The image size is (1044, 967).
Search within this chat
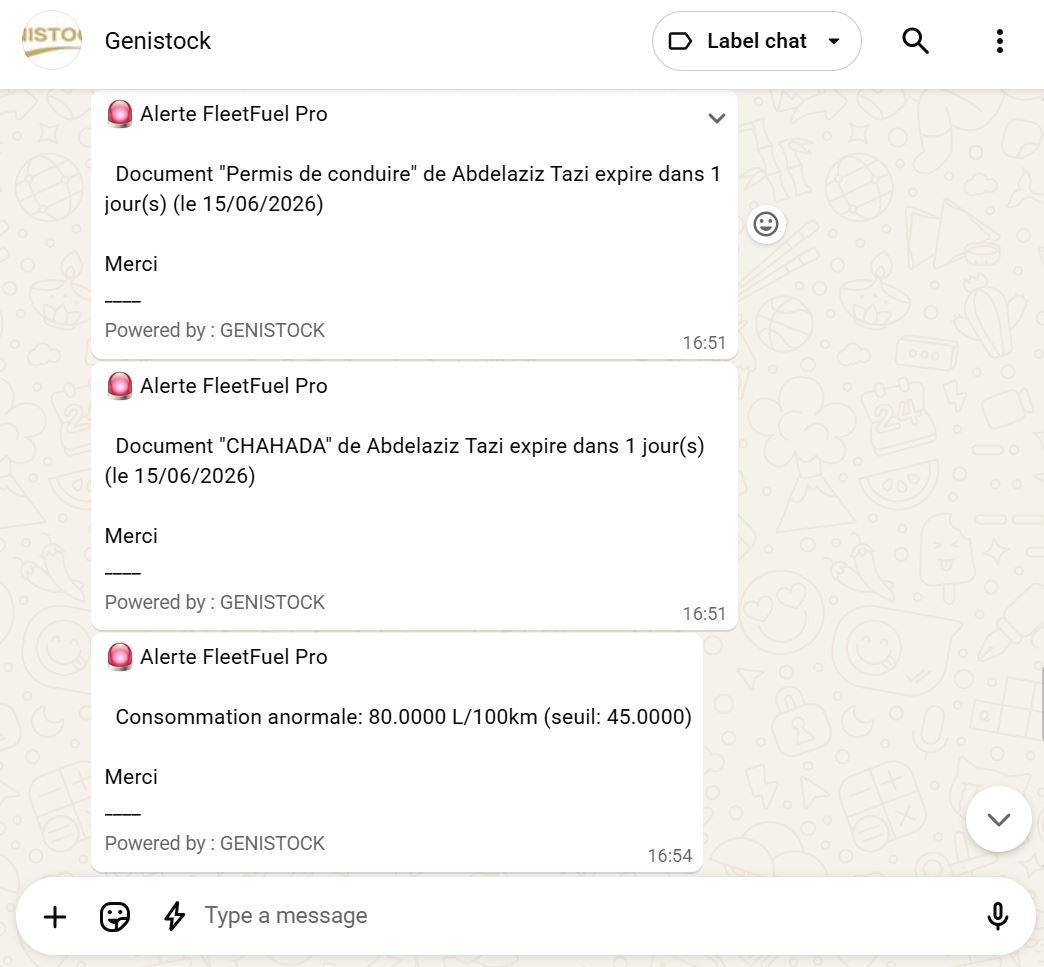pos(915,41)
